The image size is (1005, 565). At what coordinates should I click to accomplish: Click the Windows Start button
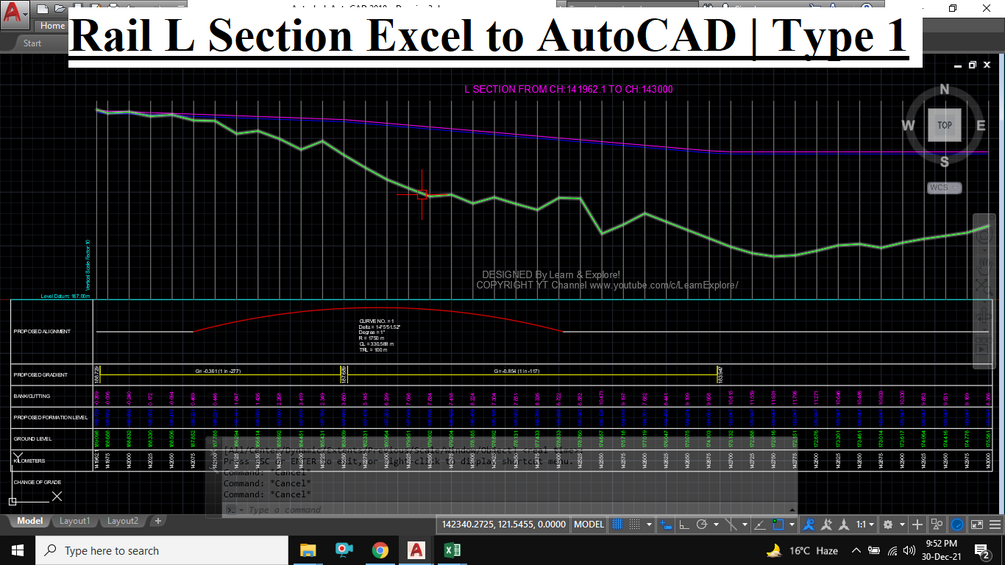pyautogui.click(x=17, y=550)
